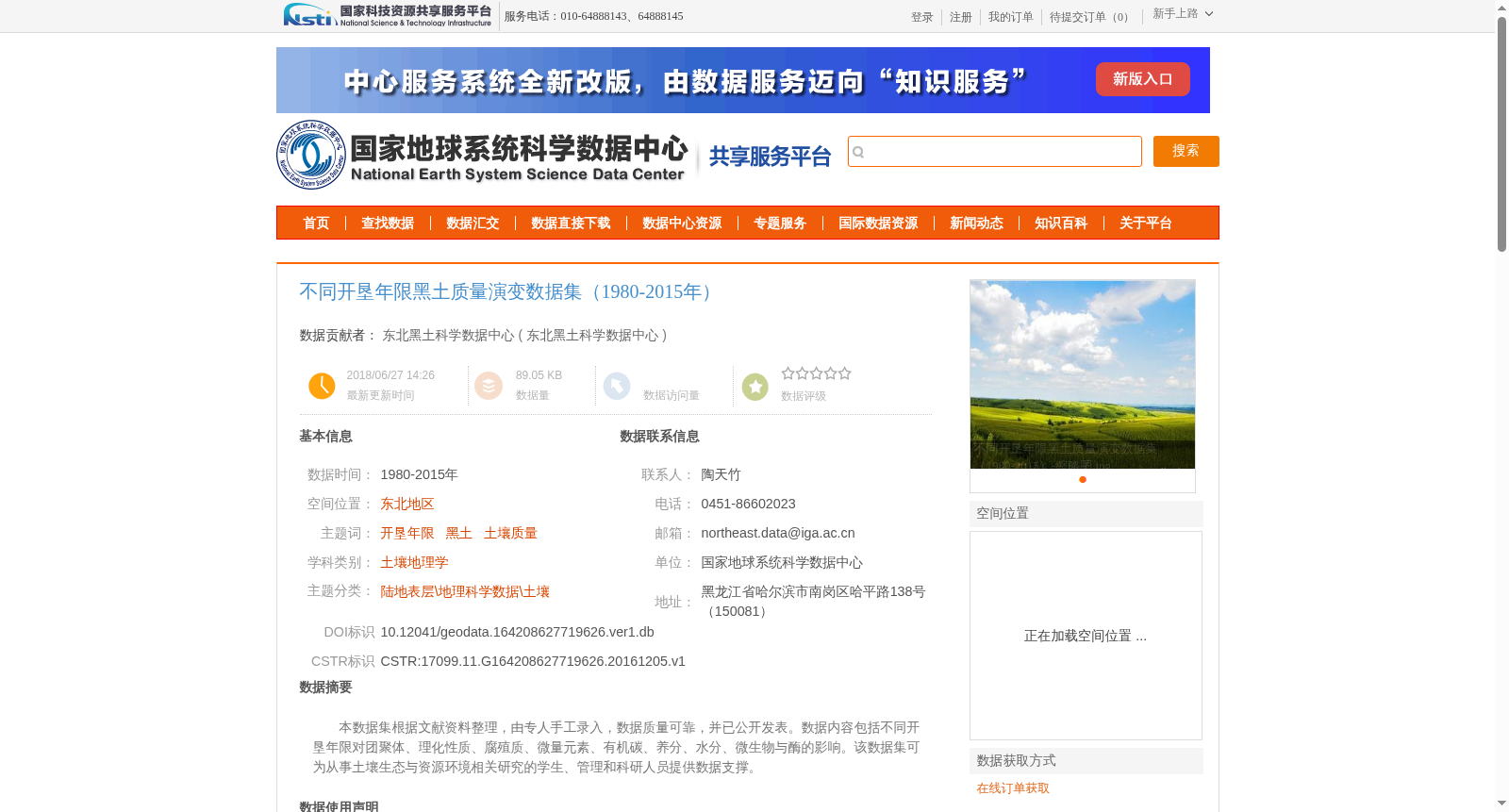Image resolution: width=1509 pixels, height=812 pixels.
Task: Click the 2018/06/27 14:26 timestamp
Action: tap(390, 375)
